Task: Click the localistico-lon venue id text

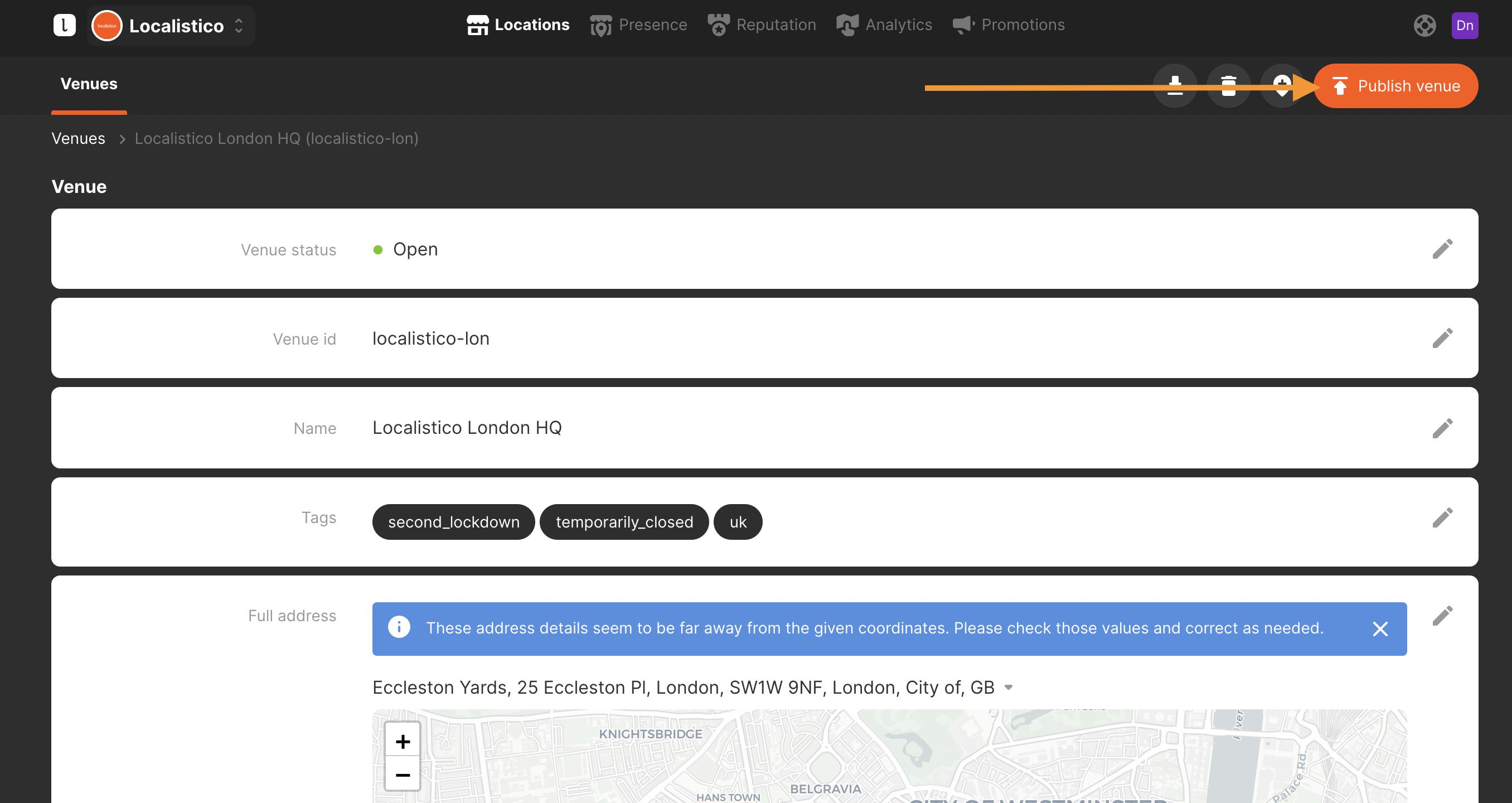Action: coord(431,338)
